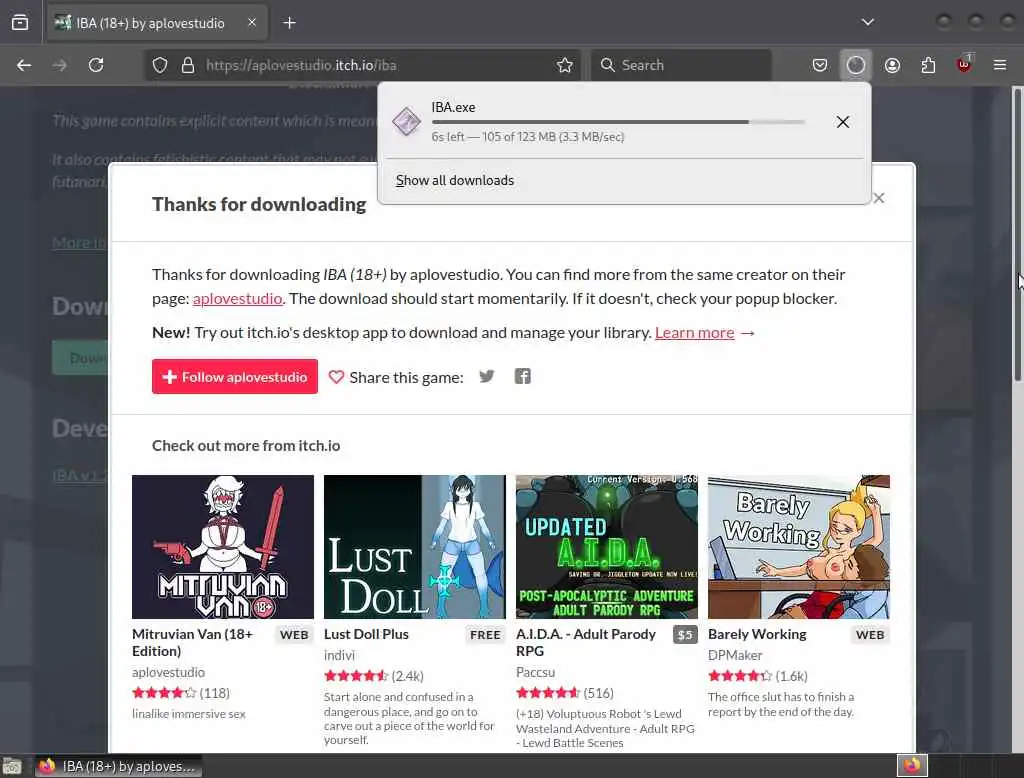The width and height of the screenshot is (1024, 778).
Task: Show all downloads
Action: 455,180
